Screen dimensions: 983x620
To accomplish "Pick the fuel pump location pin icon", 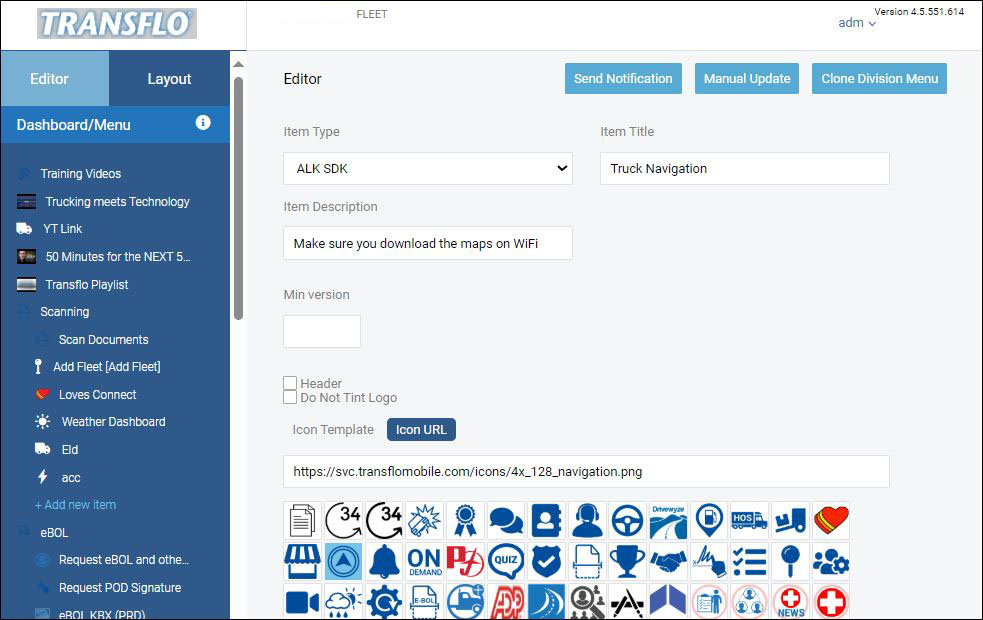I will coord(709,520).
